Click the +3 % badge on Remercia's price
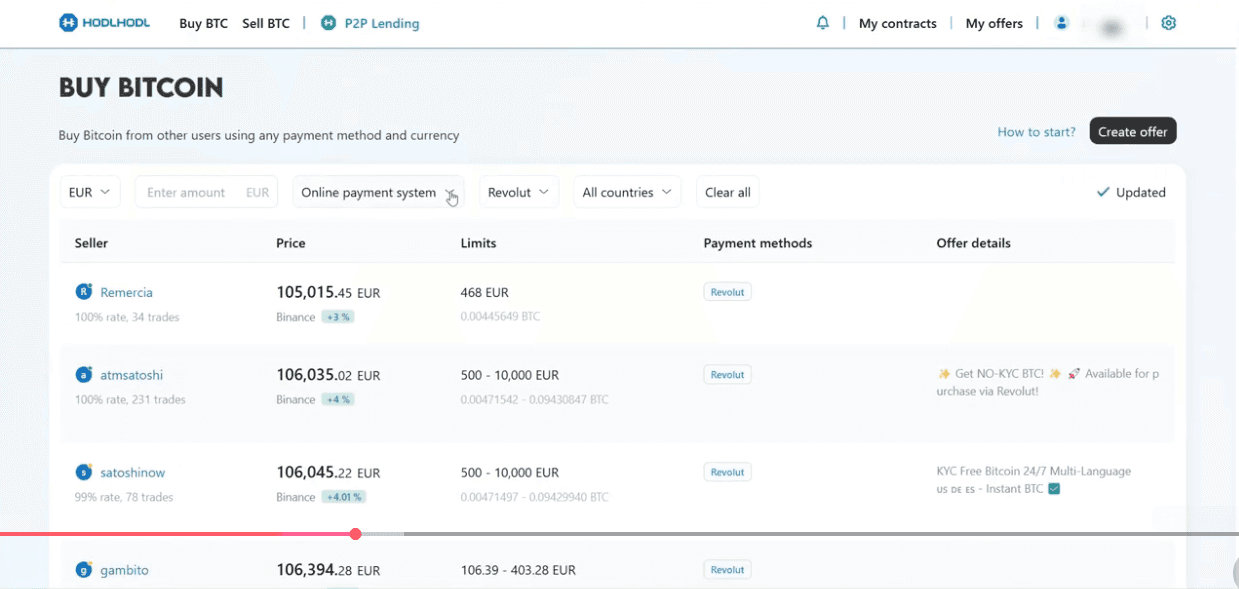The image size is (1239, 589). [337, 317]
